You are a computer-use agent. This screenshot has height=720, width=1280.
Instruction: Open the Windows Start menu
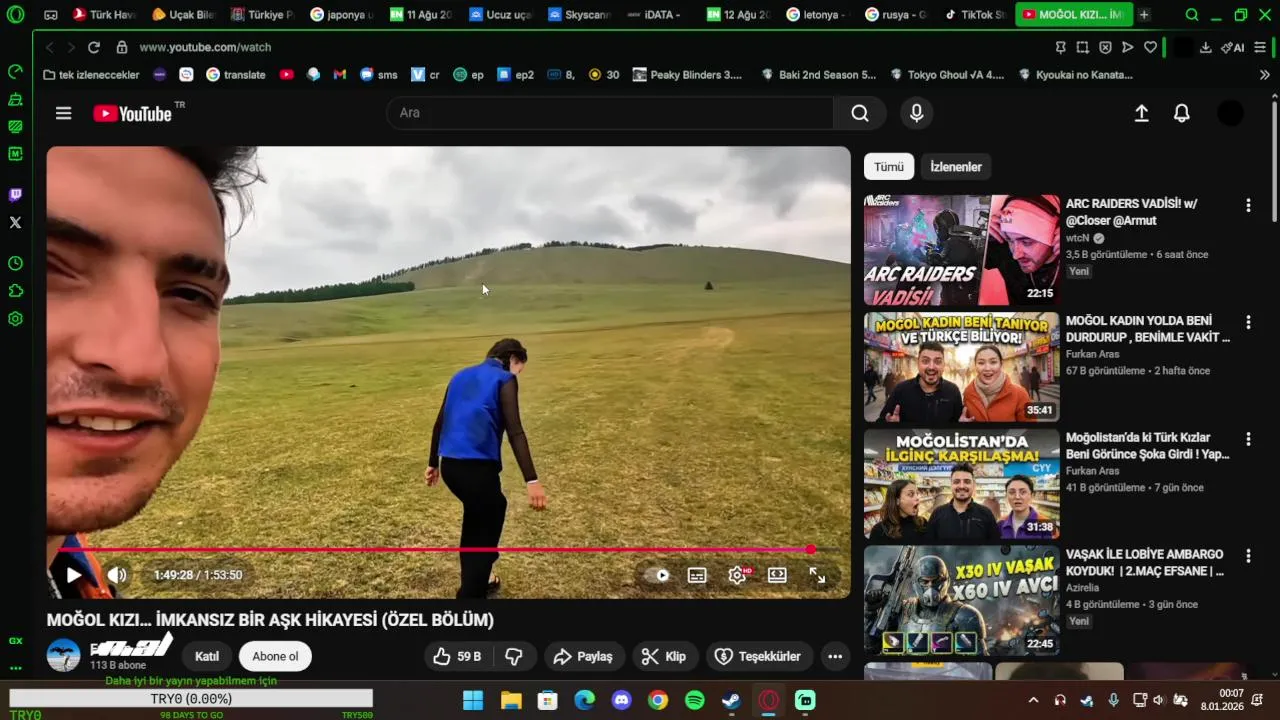[x=473, y=700]
